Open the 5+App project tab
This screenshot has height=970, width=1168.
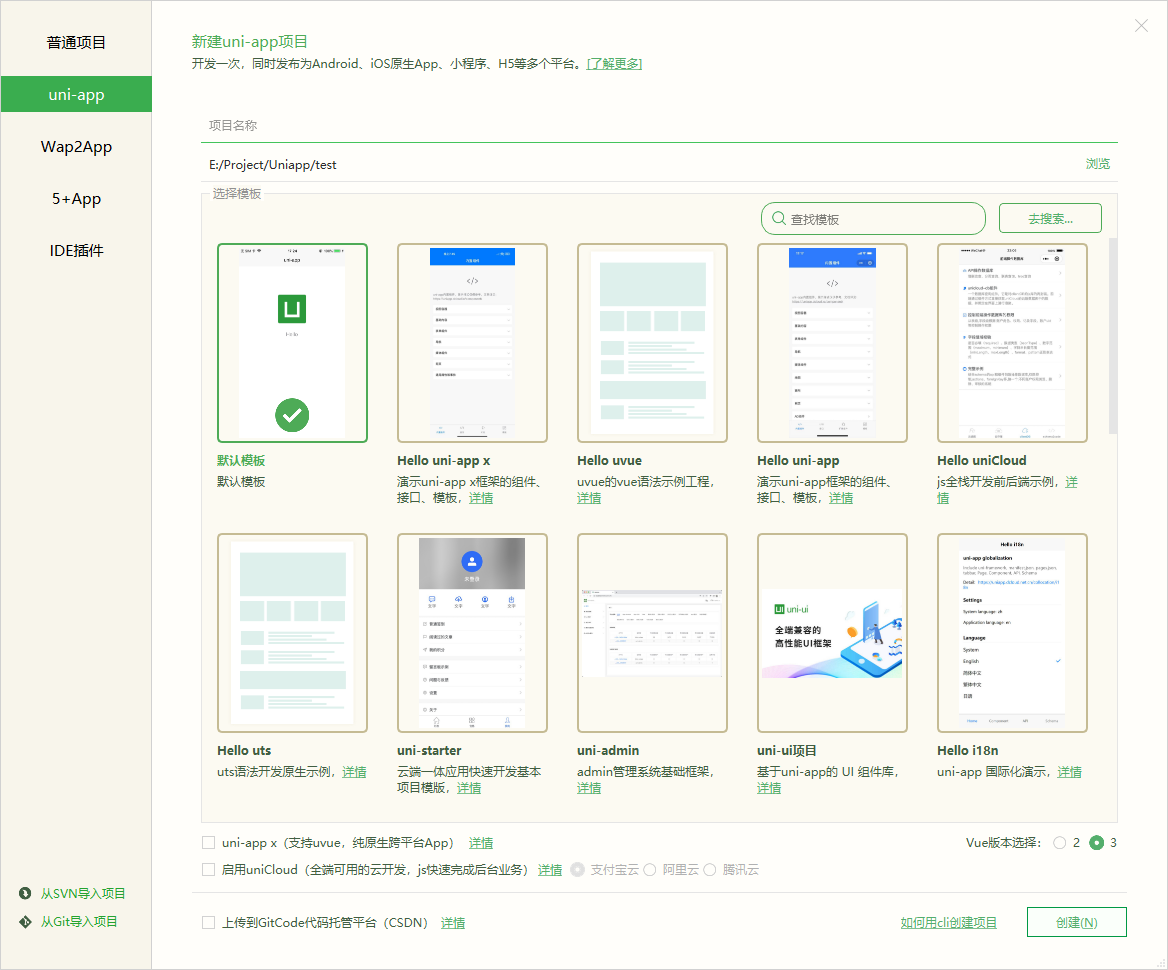(x=76, y=199)
